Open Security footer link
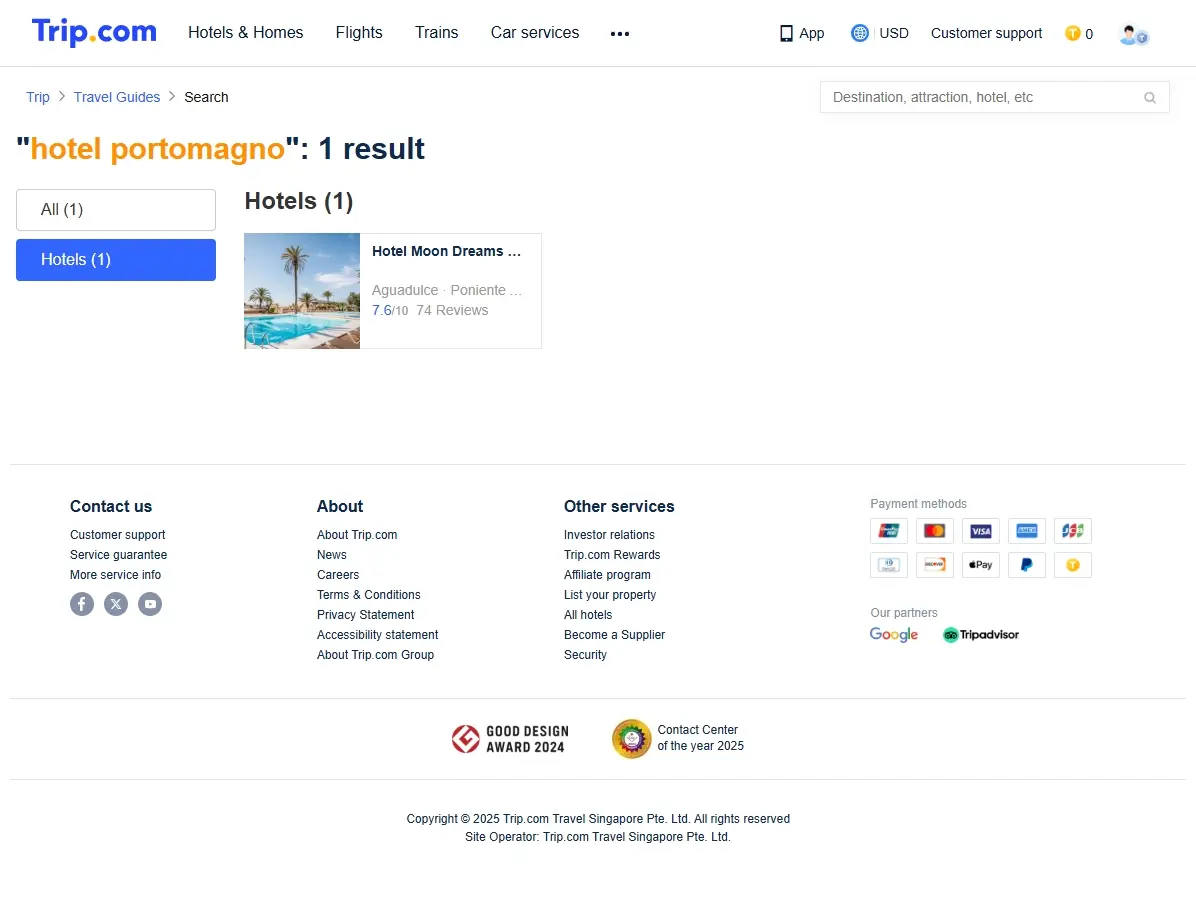Viewport: 1196px width, 921px height. click(x=585, y=655)
